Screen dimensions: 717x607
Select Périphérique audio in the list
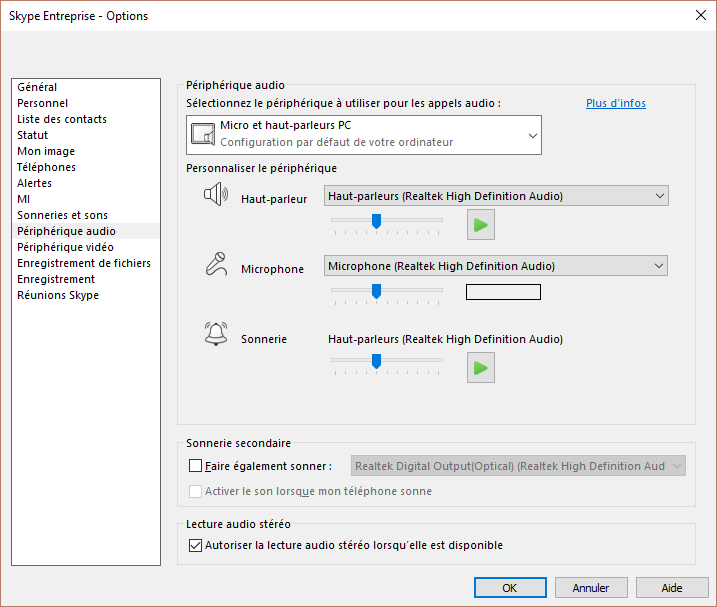click(86, 231)
